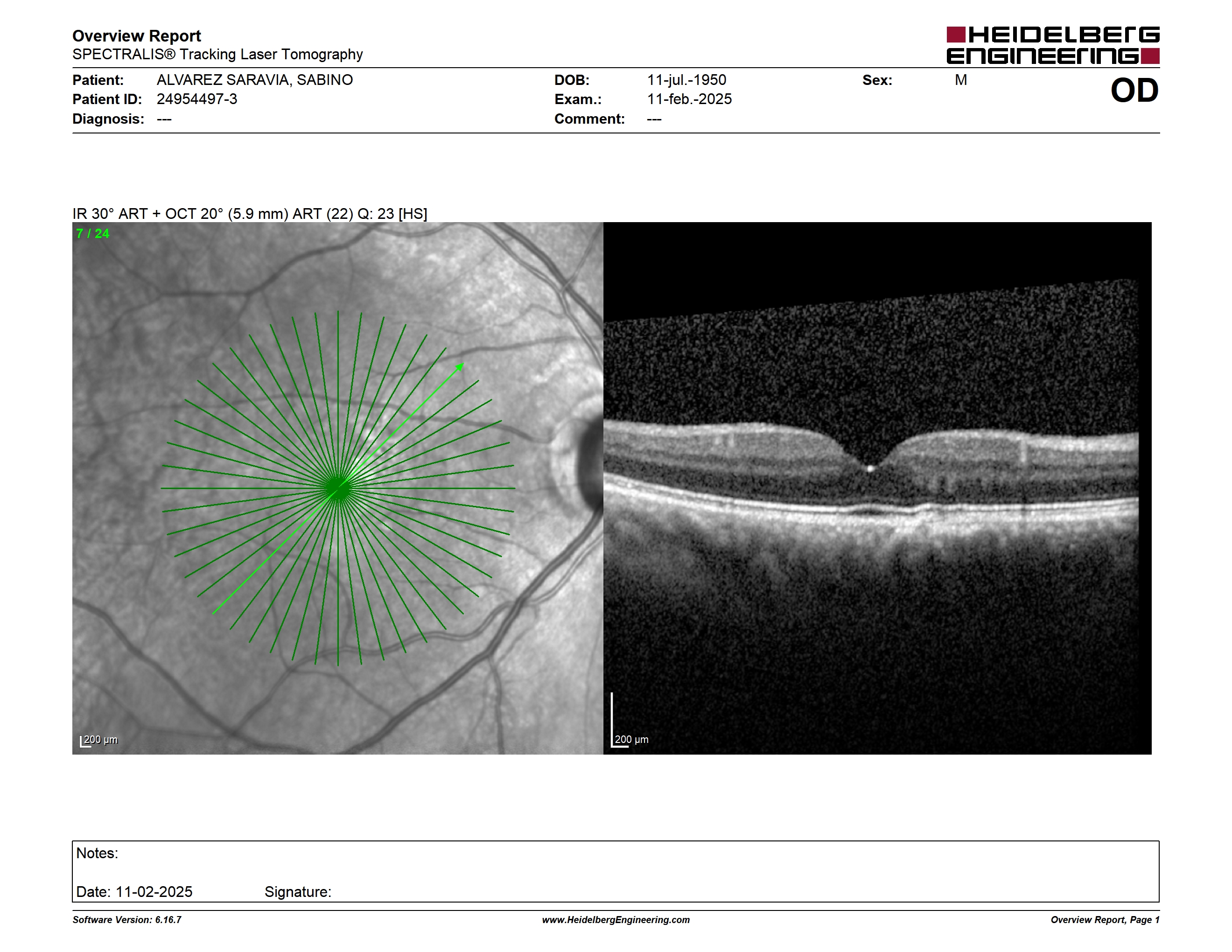Click the center of the radial scan pattern
This screenshot has width=1232, height=952.
[x=338, y=488]
